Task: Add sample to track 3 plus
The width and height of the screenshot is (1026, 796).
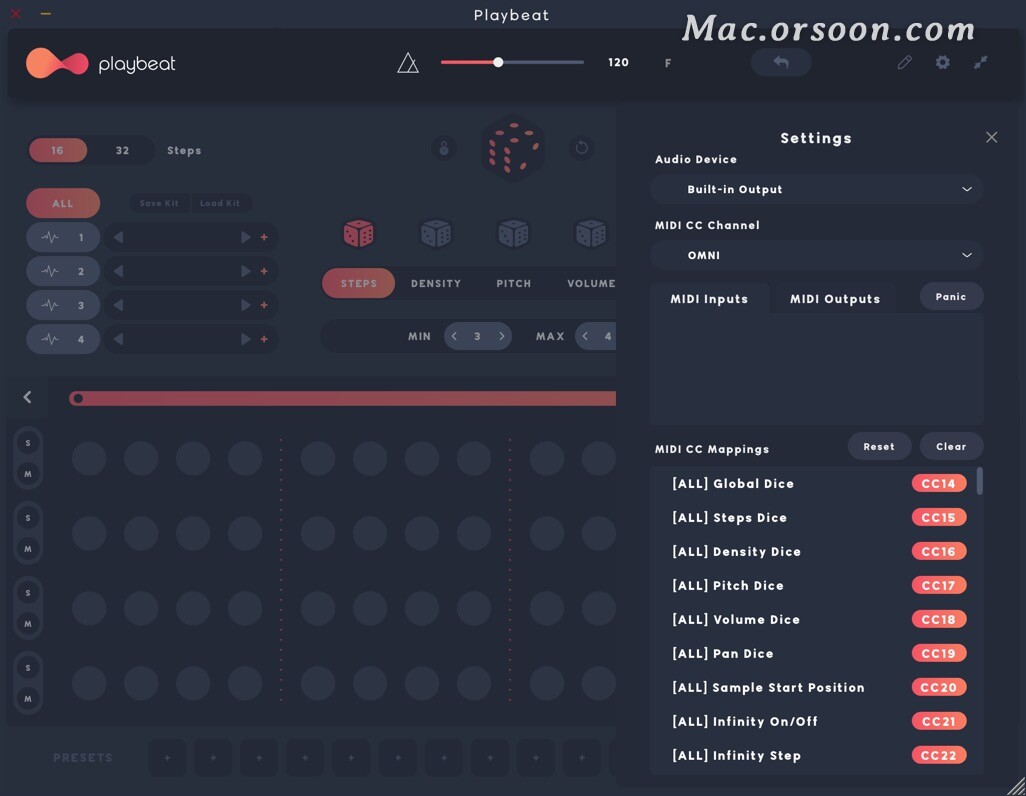Action: (x=264, y=305)
